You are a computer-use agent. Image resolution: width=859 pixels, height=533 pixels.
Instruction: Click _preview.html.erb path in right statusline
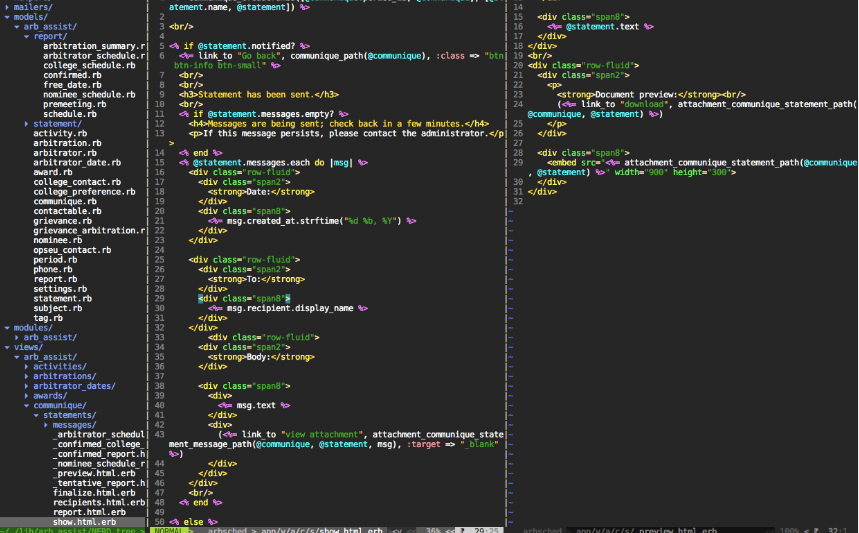pyautogui.click(x=646, y=530)
